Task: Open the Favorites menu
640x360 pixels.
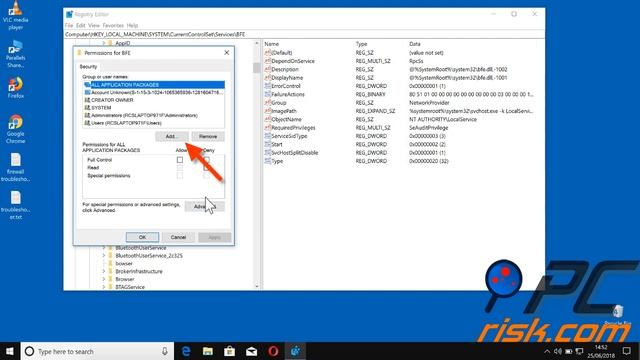Action: (113, 25)
